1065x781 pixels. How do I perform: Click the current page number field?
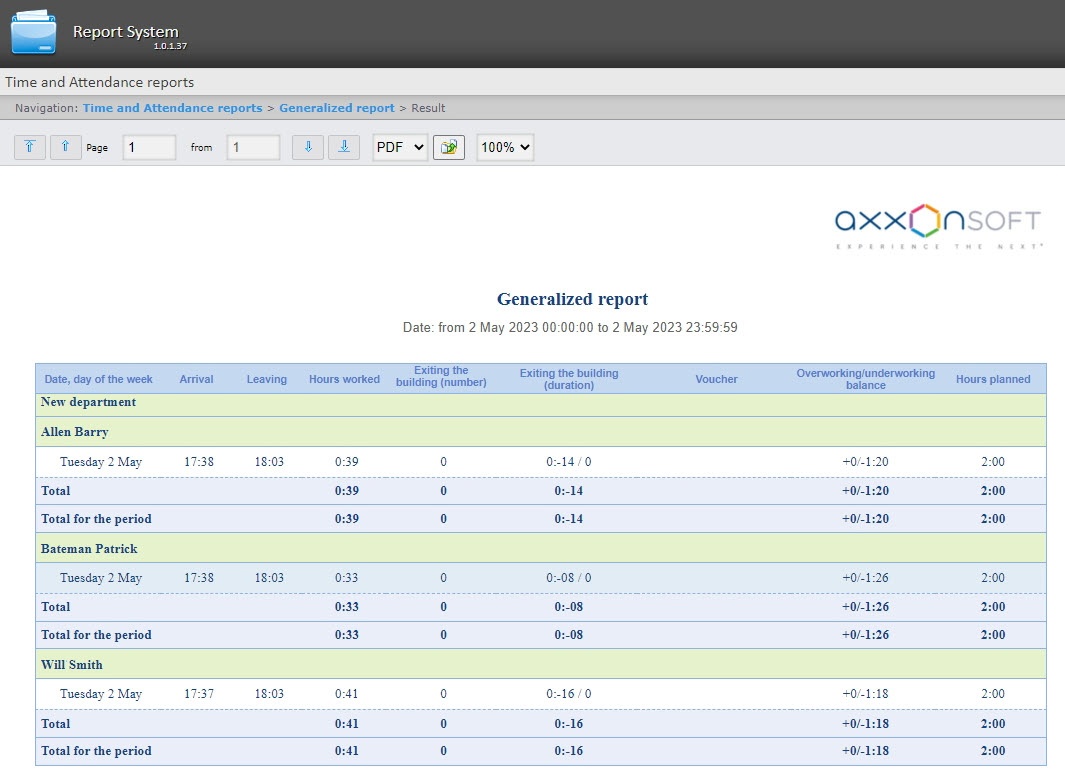[149, 147]
